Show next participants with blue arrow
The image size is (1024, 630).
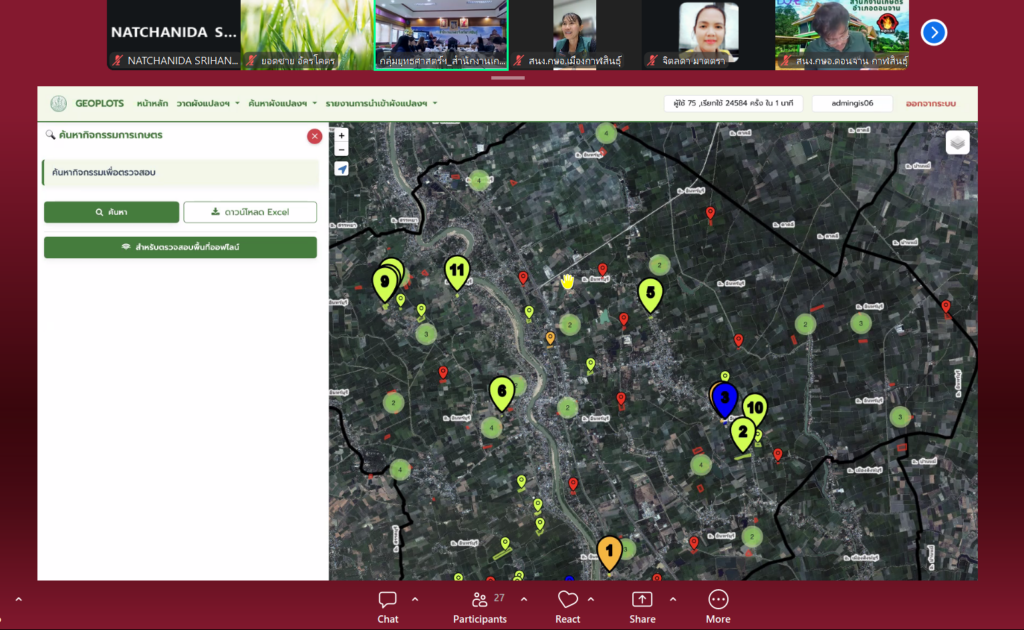934,33
